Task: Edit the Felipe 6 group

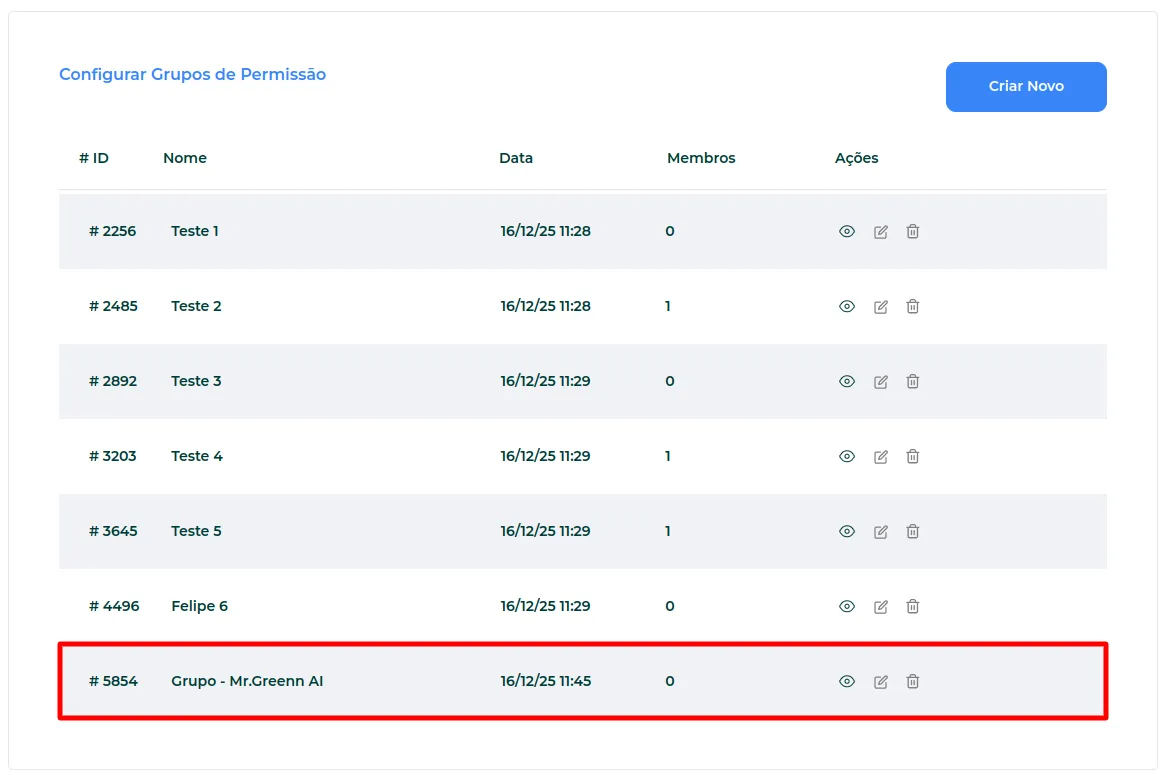Action: click(x=880, y=607)
